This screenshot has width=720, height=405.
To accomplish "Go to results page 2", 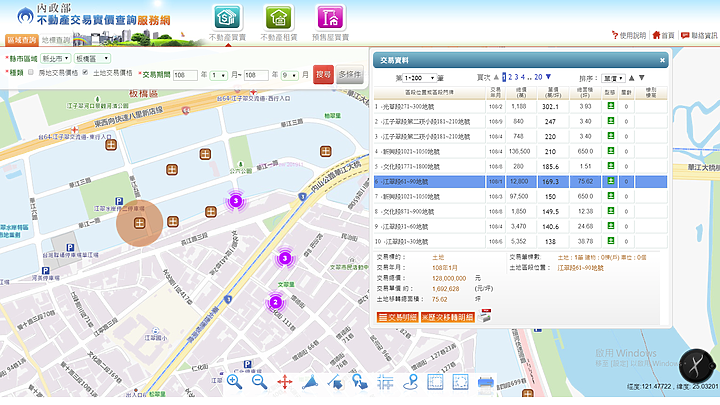I will tap(510, 77).
